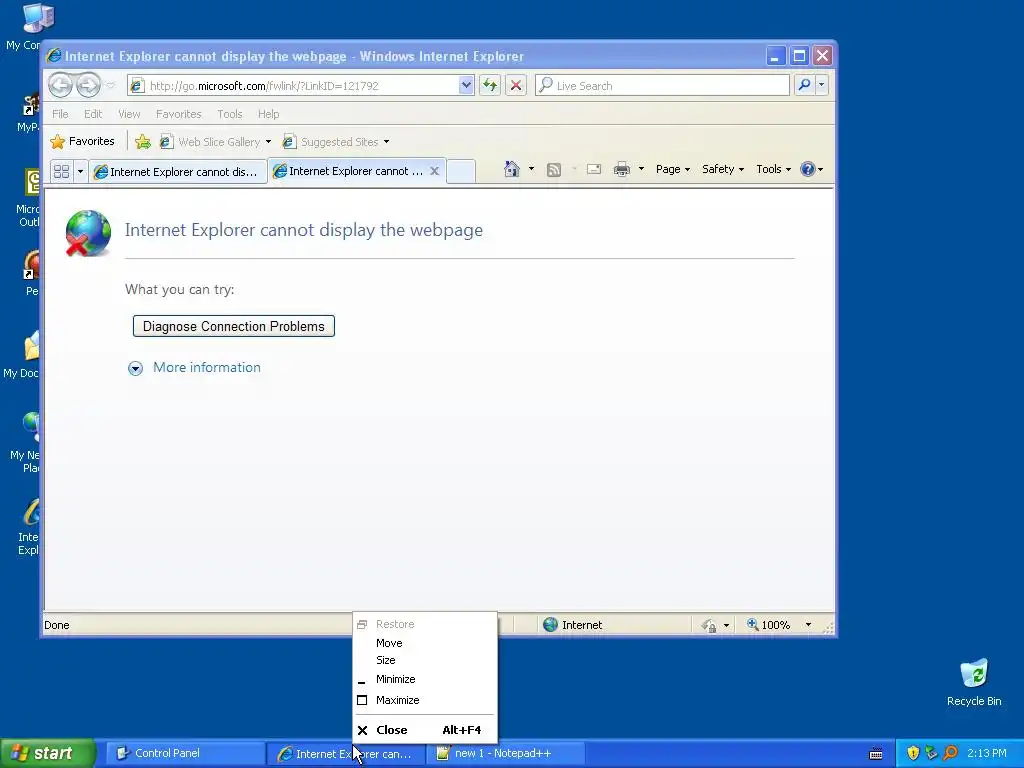Switch to Notepad++ taskbar button
The height and width of the screenshot is (768, 1024).
click(505, 753)
